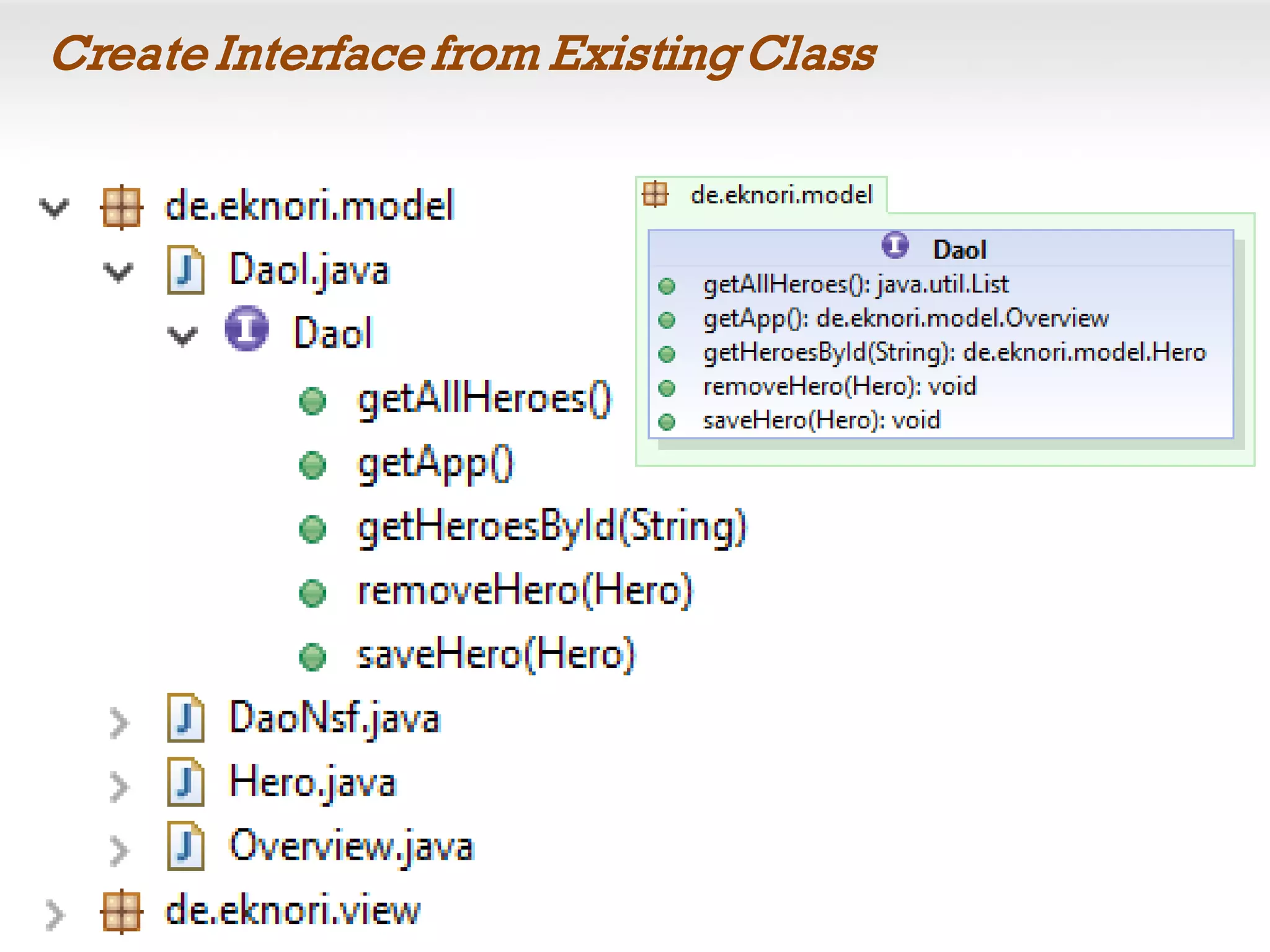Click the de.eknori.model package icon in tree
The width and height of the screenshot is (1270, 952).
tap(122, 207)
